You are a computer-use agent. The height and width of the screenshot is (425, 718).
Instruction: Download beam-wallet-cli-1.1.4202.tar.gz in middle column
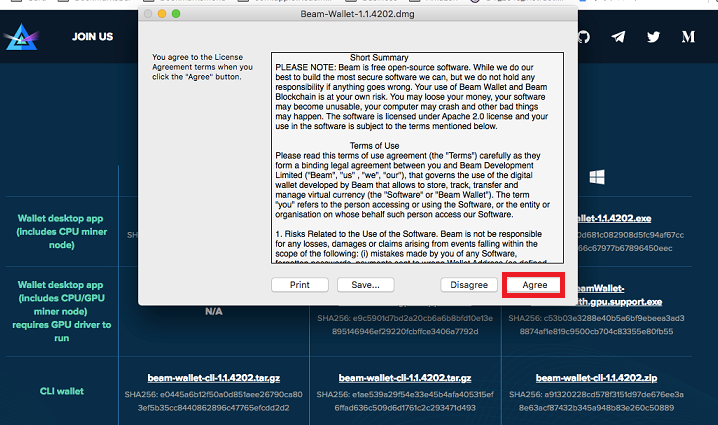tap(405, 378)
